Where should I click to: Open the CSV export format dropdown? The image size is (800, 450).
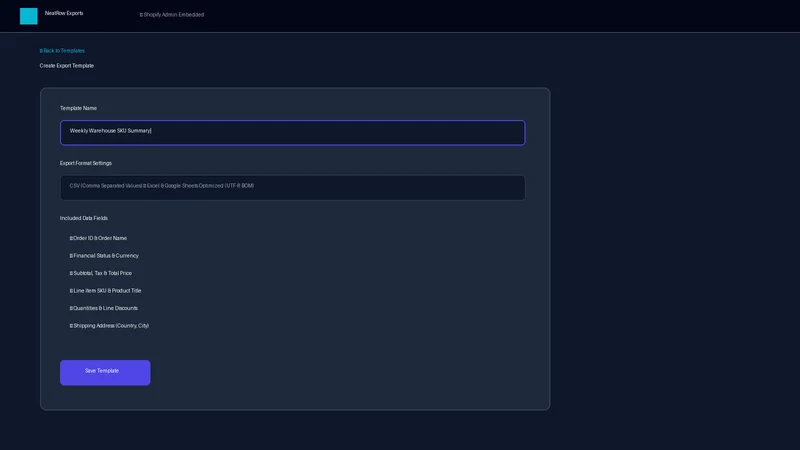pos(292,188)
